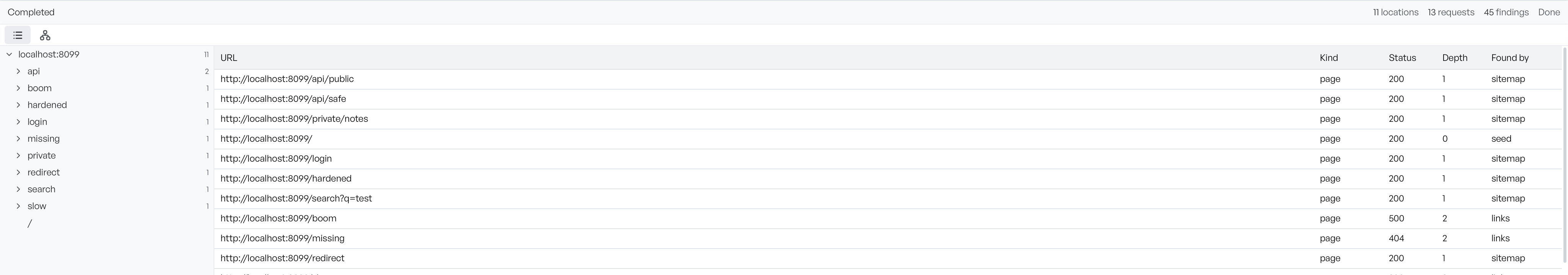Switch to the site tree diagram view icon
1568x275 pixels.
[x=45, y=35]
